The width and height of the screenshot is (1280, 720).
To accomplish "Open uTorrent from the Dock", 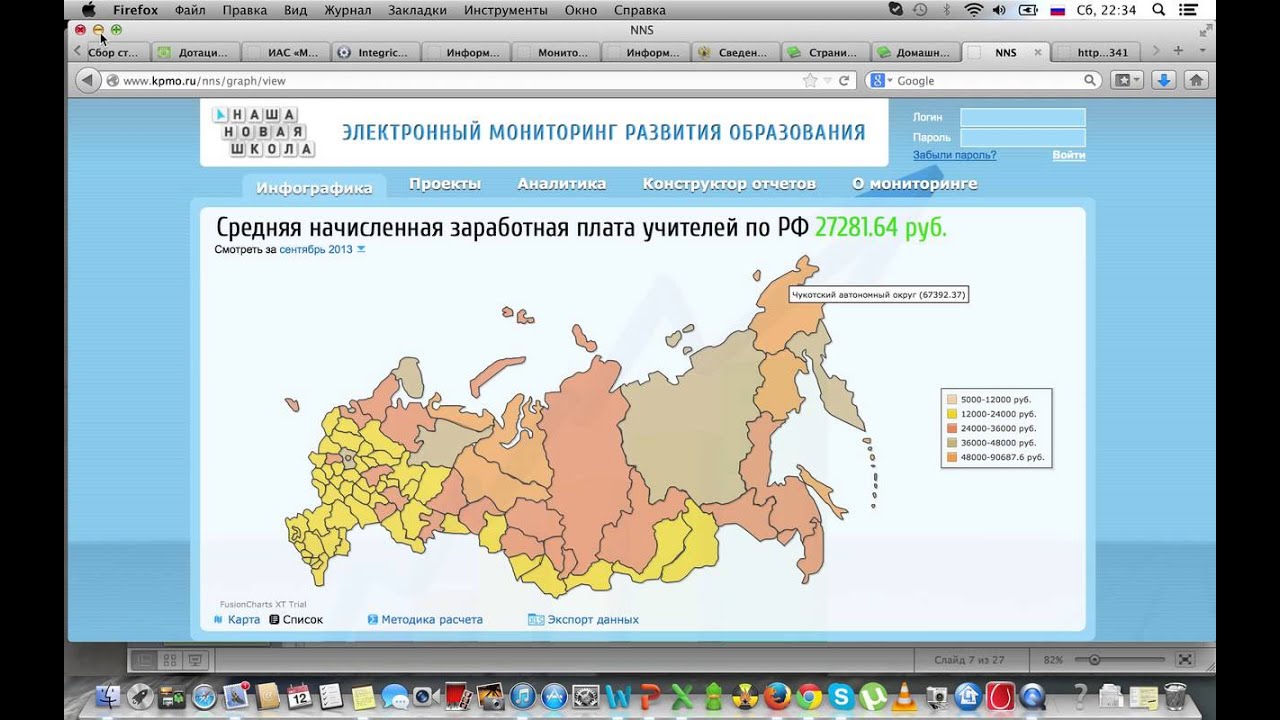I will [872, 696].
